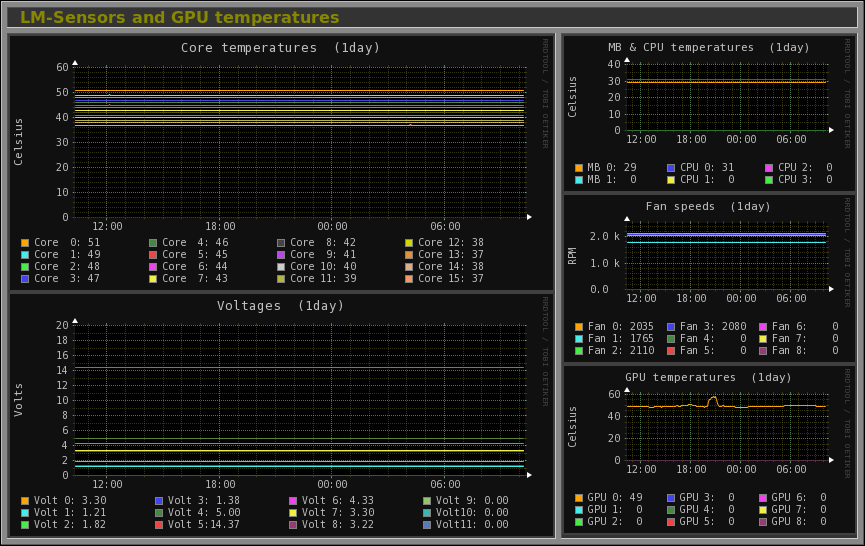Image resolution: width=865 pixels, height=546 pixels.
Task: Click the 'Fan 4: 0' legend entry
Action: (707, 339)
